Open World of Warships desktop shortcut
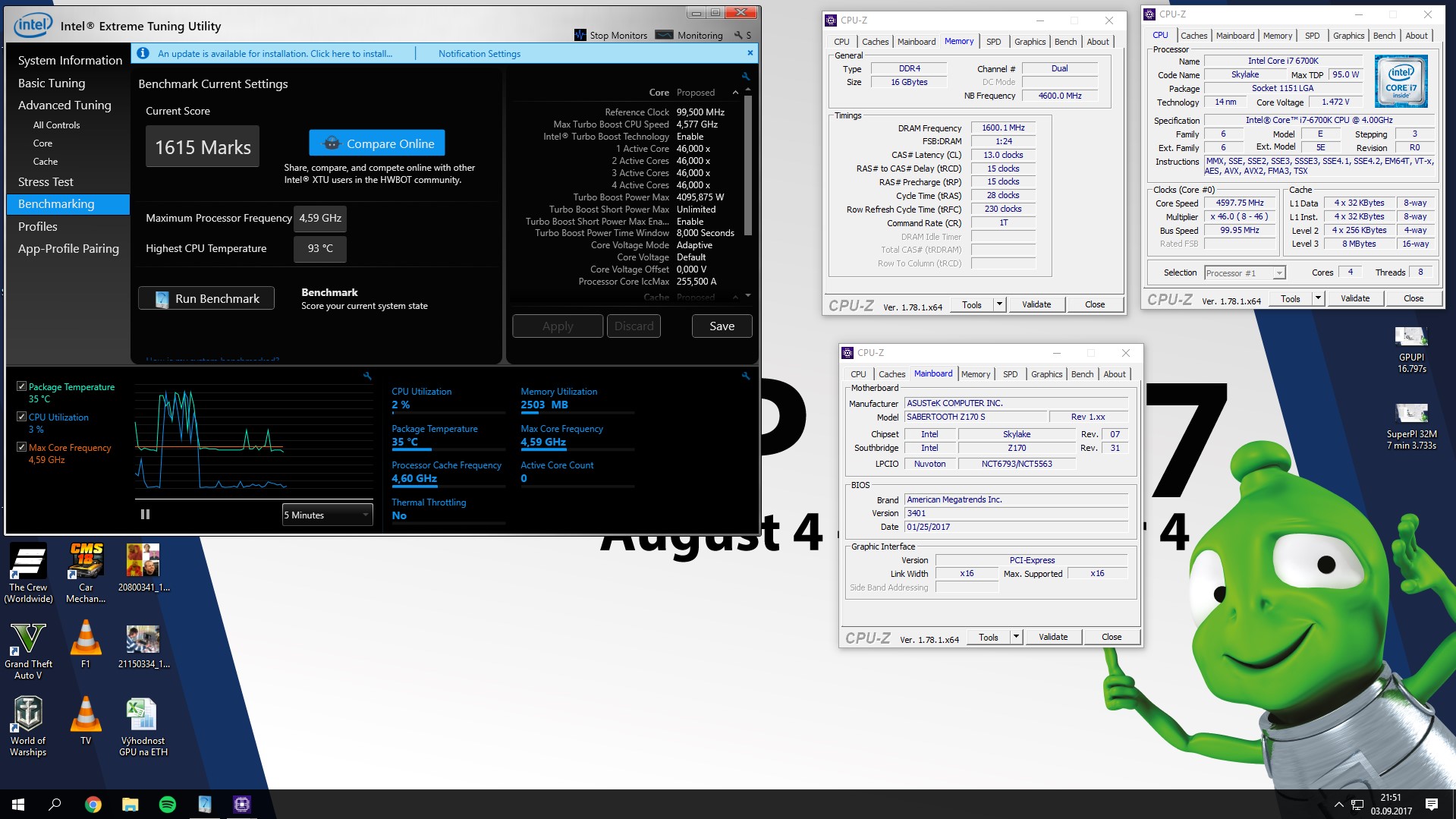Viewport: 1456px width, 819px height. pyautogui.click(x=28, y=727)
